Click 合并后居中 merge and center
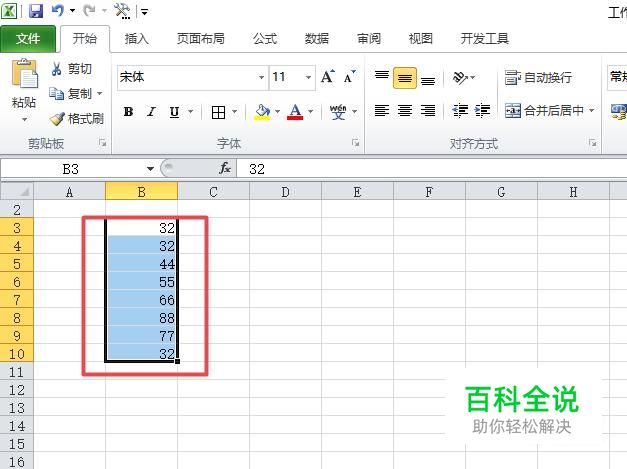The image size is (627, 469). 545,110
